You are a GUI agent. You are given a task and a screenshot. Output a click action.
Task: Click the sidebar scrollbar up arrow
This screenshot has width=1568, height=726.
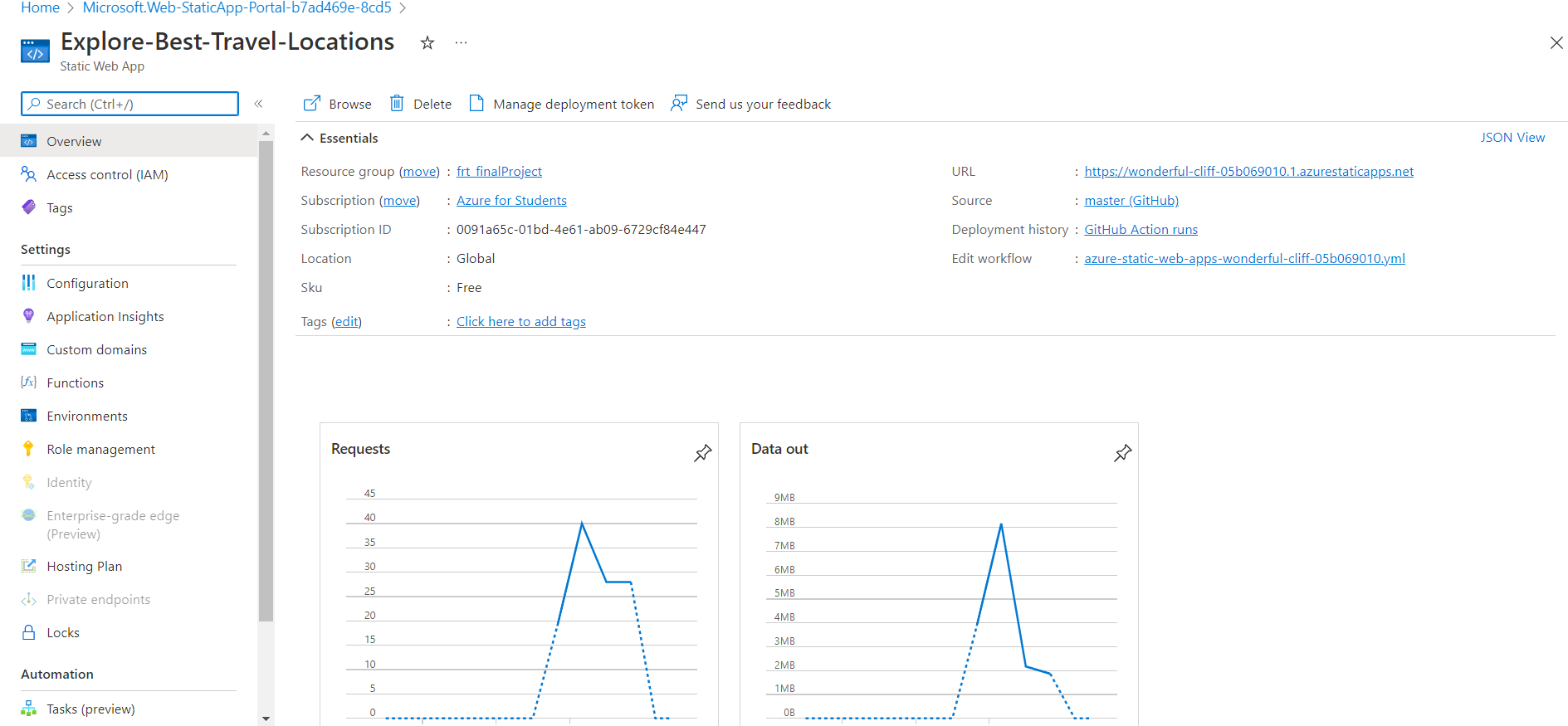[266, 133]
